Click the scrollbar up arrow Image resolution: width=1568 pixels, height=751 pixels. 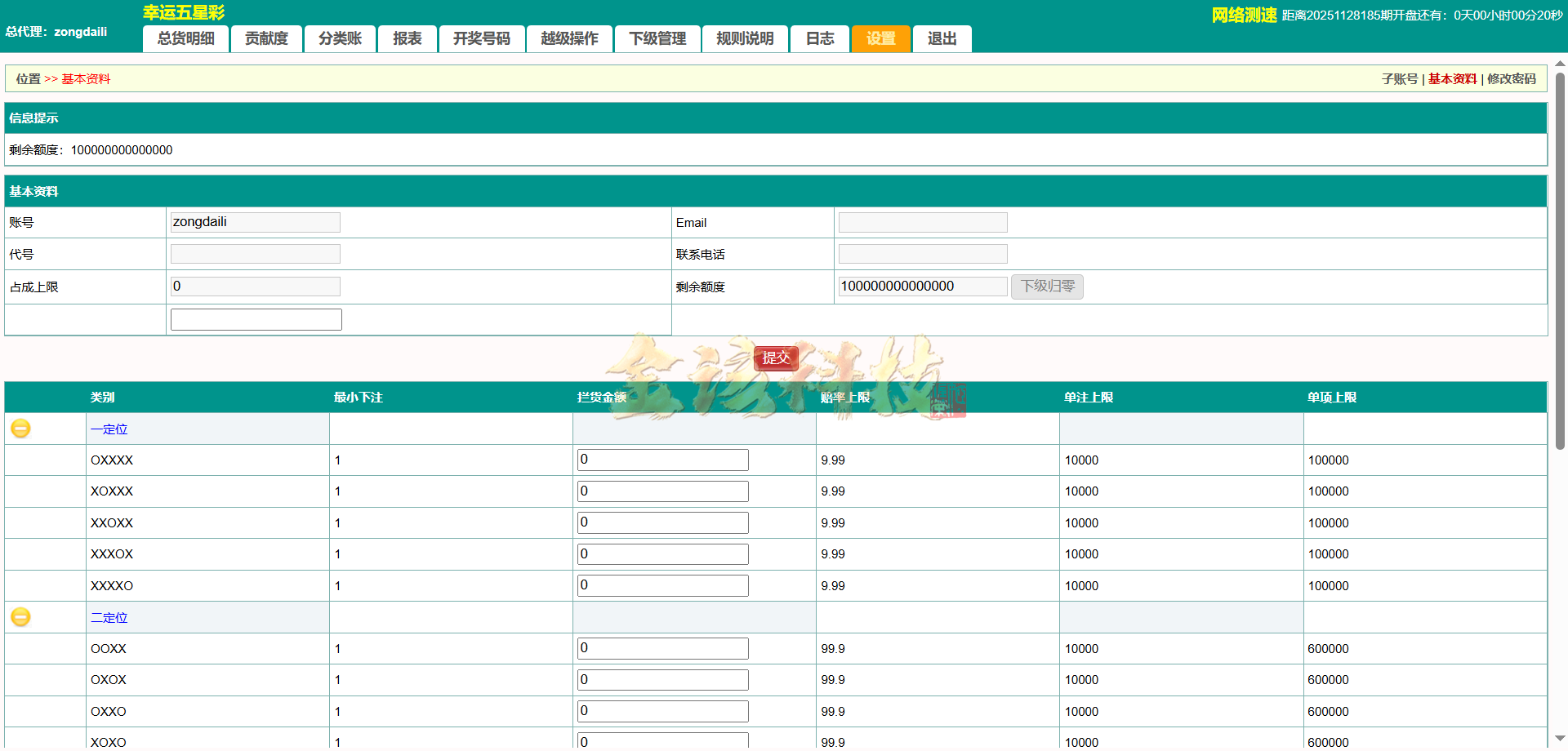(1561, 63)
